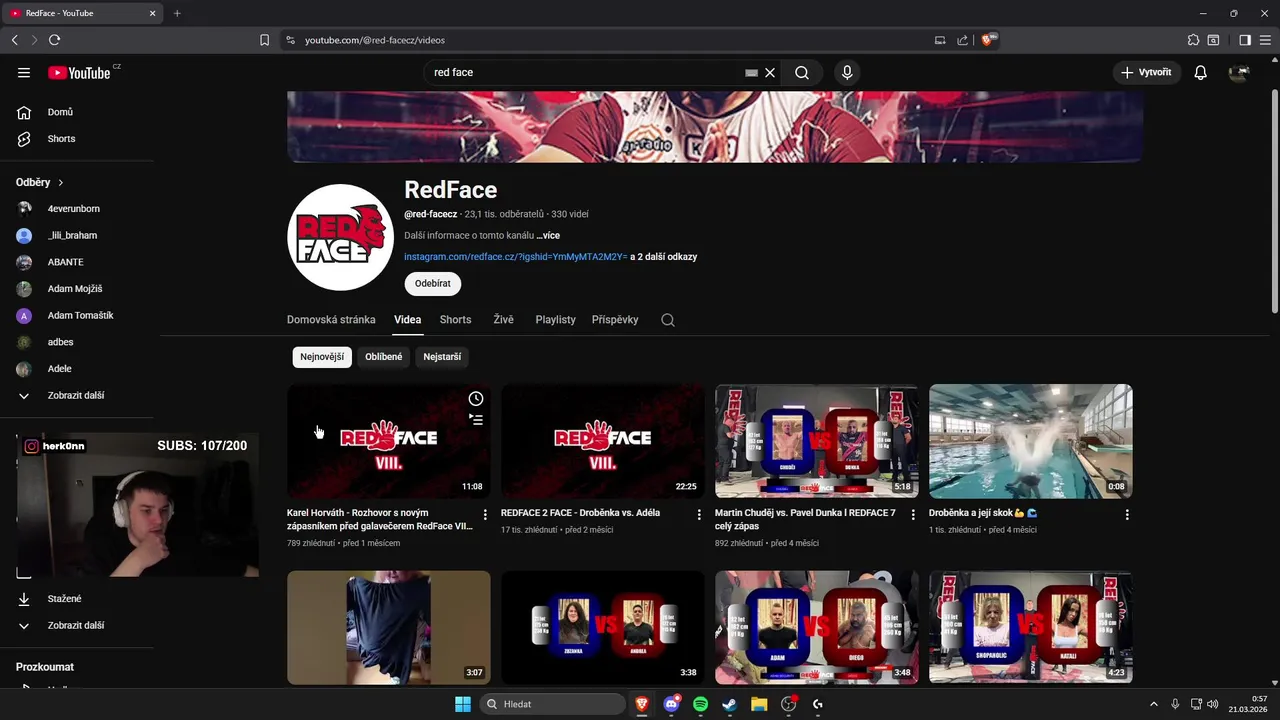Open the Brave main menu
This screenshot has width=1280, height=720.
(x=1266, y=40)
